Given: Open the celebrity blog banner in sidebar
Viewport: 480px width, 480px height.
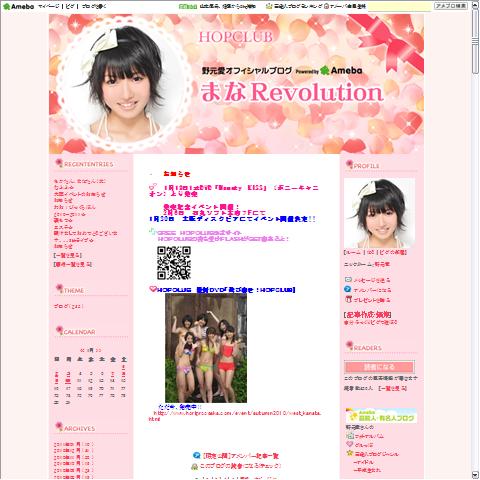Looking at the screenshot, I should click(x=381, y=416).
